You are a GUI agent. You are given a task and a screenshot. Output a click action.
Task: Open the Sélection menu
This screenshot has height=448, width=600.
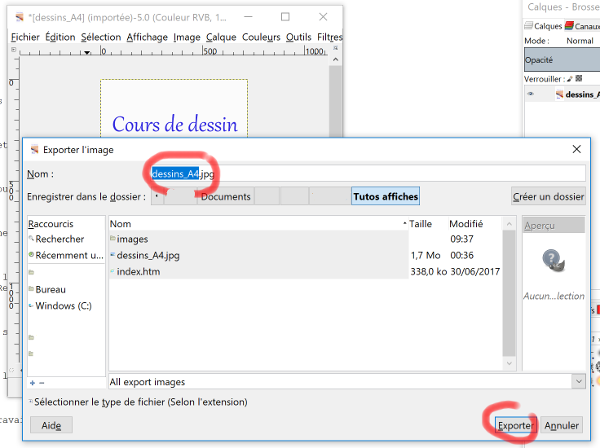(101, 37)
